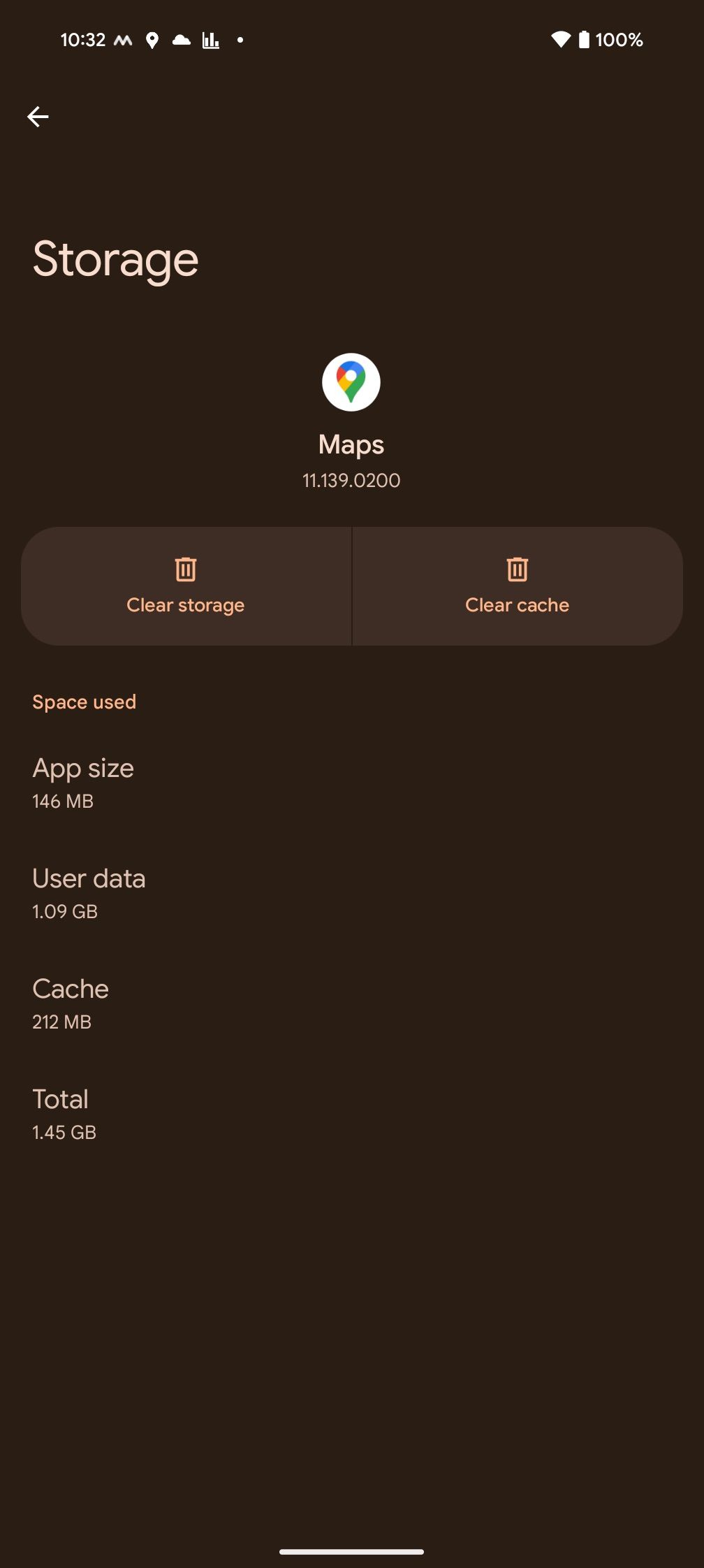The image size is (704, 1568).
Task: Click the back arrow icon
Action: [38, 116]
